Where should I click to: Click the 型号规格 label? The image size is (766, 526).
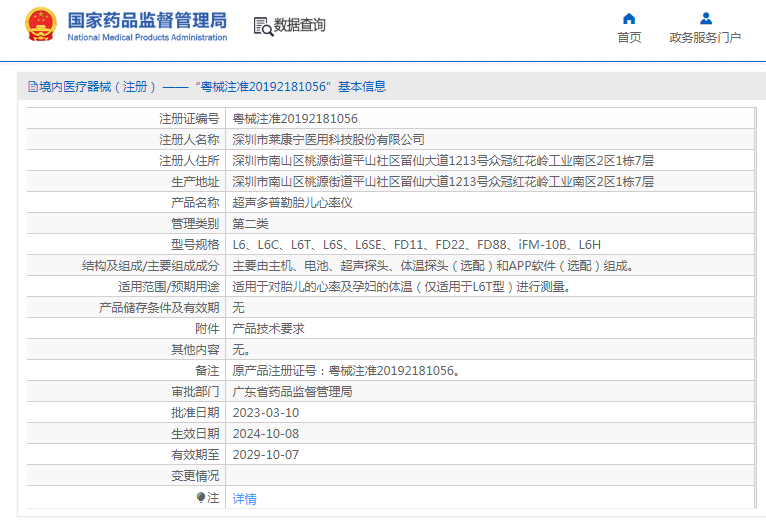click(x=195, y=245)
